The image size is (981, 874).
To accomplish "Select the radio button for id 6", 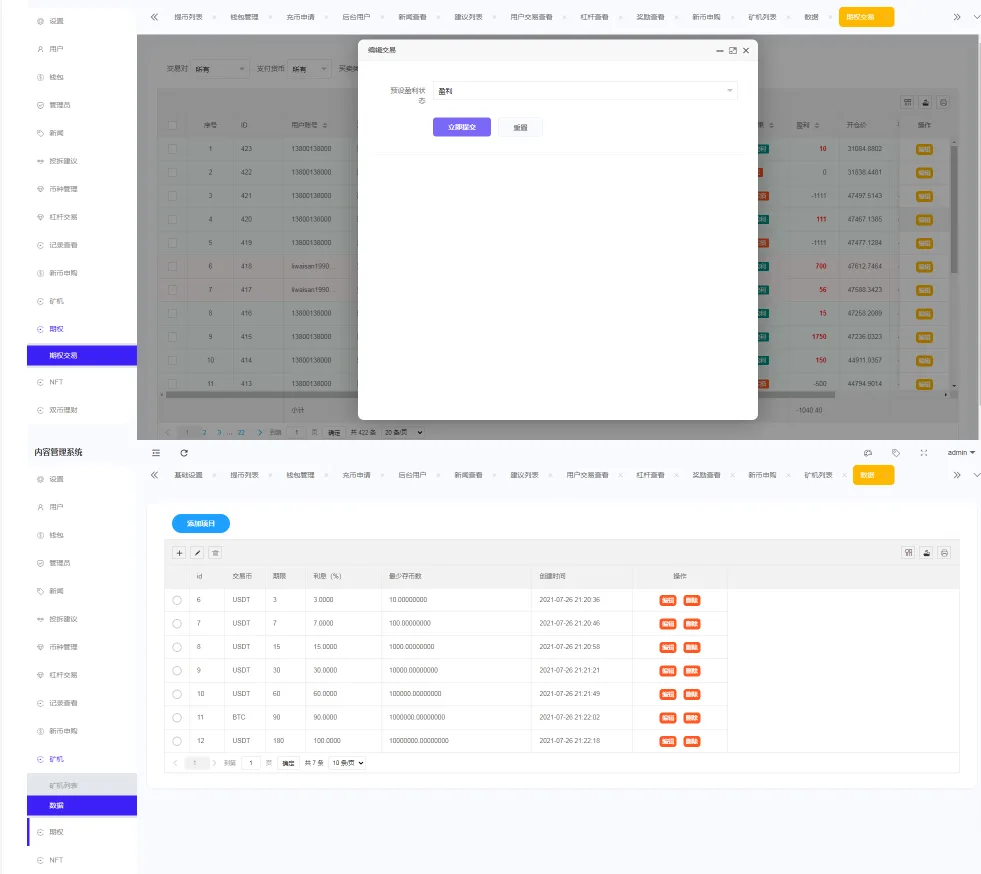I will 177,600.
